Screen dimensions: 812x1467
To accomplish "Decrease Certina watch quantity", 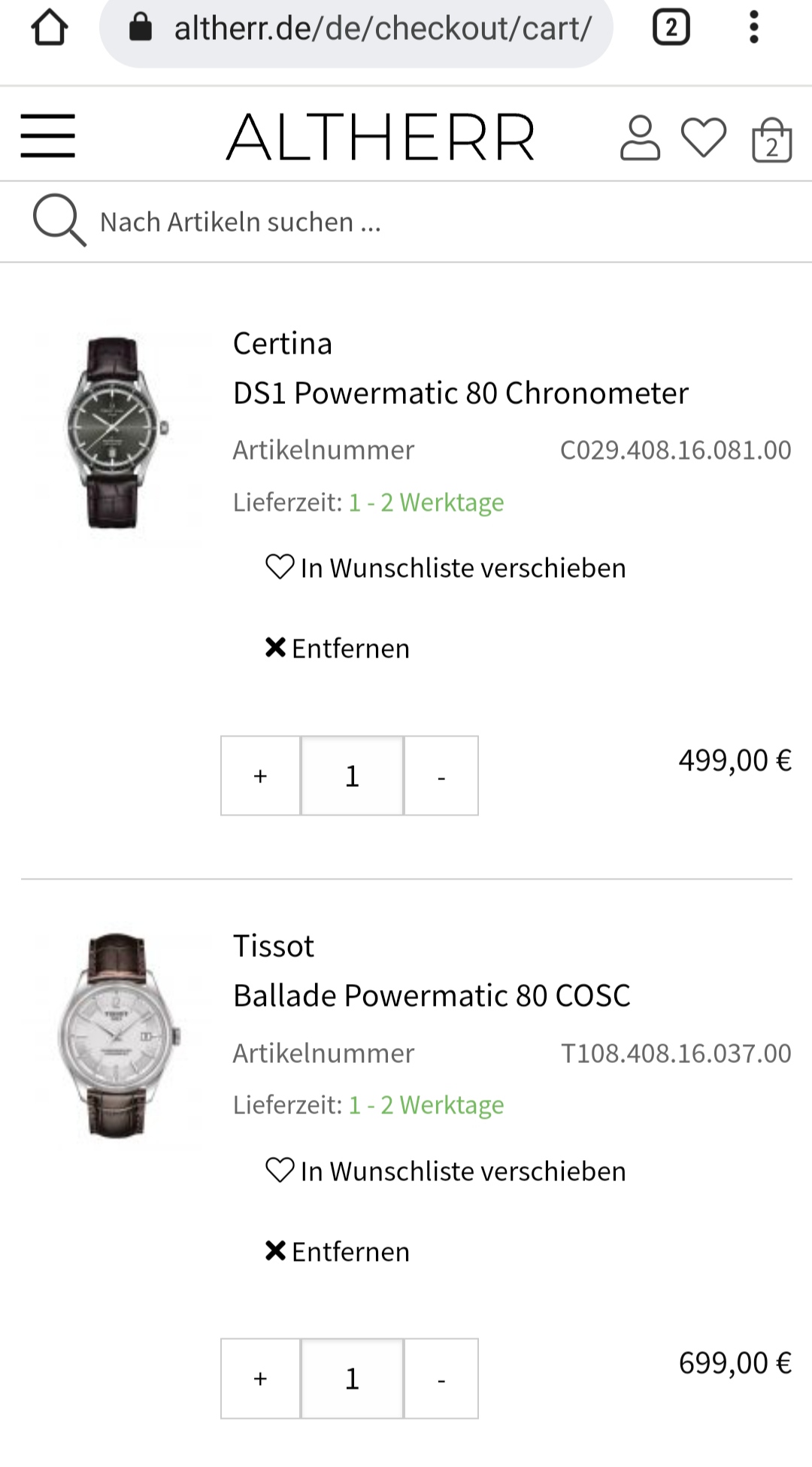I will 441,776.
